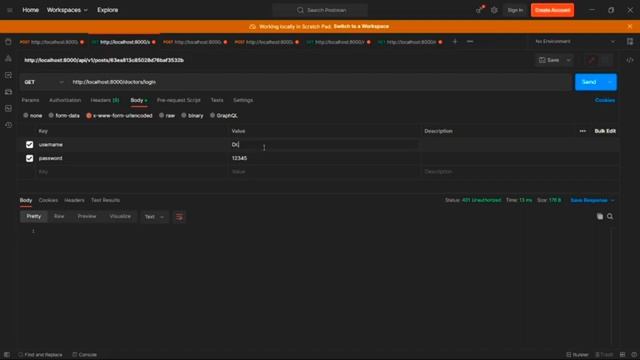The image size is (640, 360).
Task: Click the password value field 12345
Action: pos(323,158)
